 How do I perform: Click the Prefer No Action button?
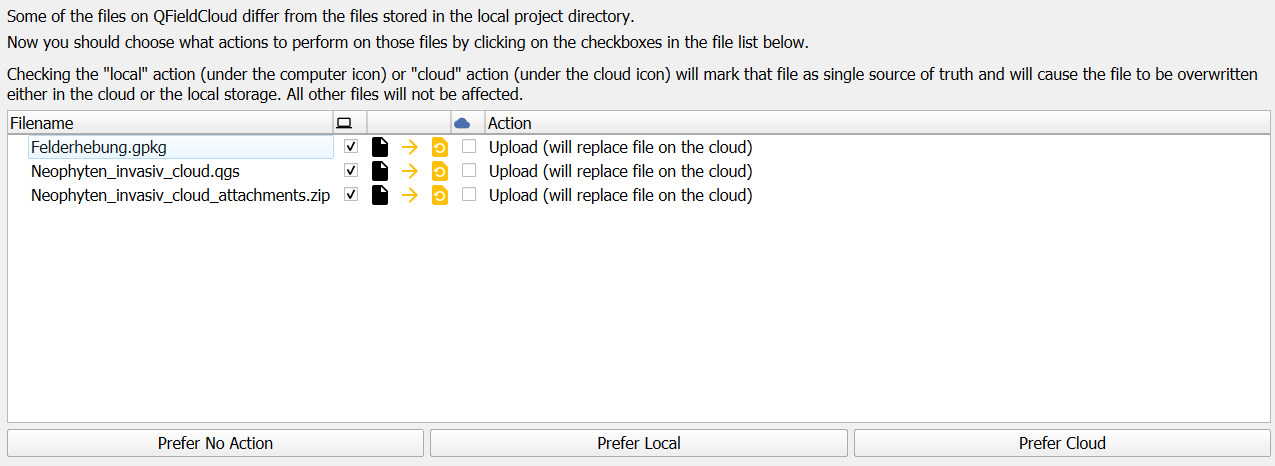[x=215, y=443]
